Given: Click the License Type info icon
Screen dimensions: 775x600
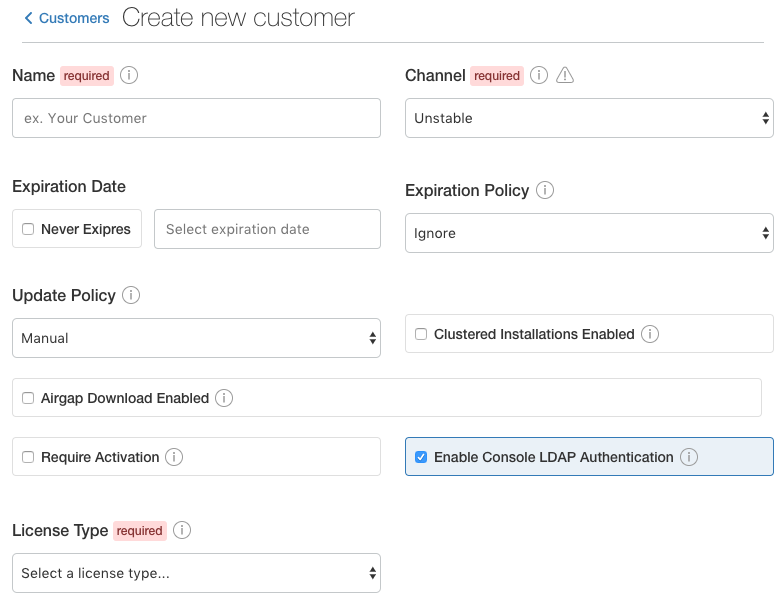Looking at the screenshot, I should pos(182,530).
